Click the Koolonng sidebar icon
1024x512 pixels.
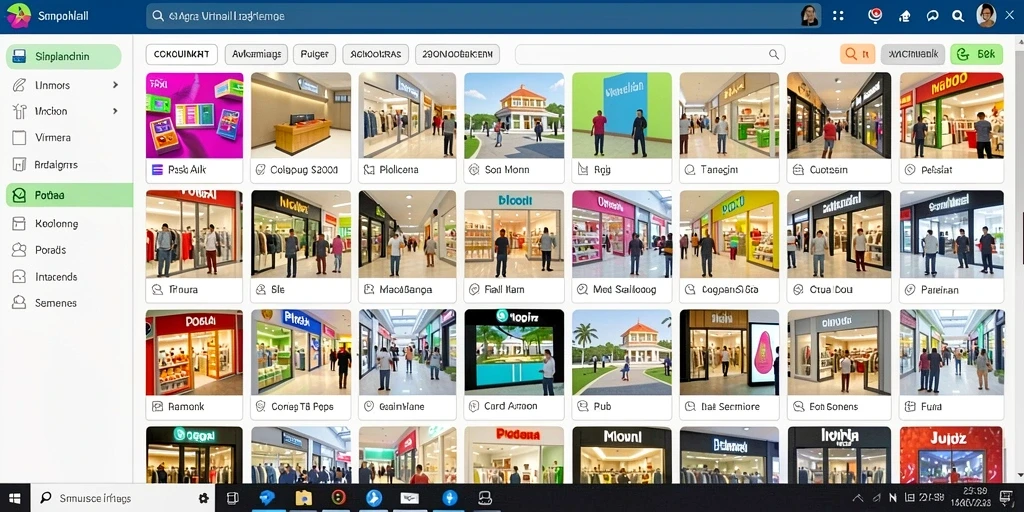click(20, 223)
